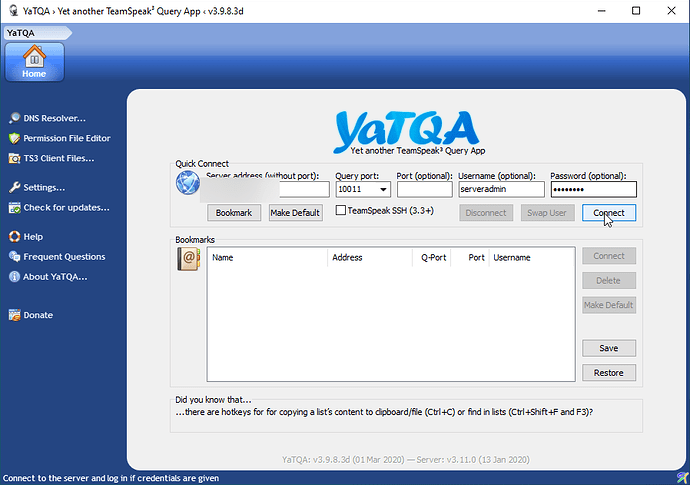
Task: Open Settings from the sidebar
Action: (43, 187)
